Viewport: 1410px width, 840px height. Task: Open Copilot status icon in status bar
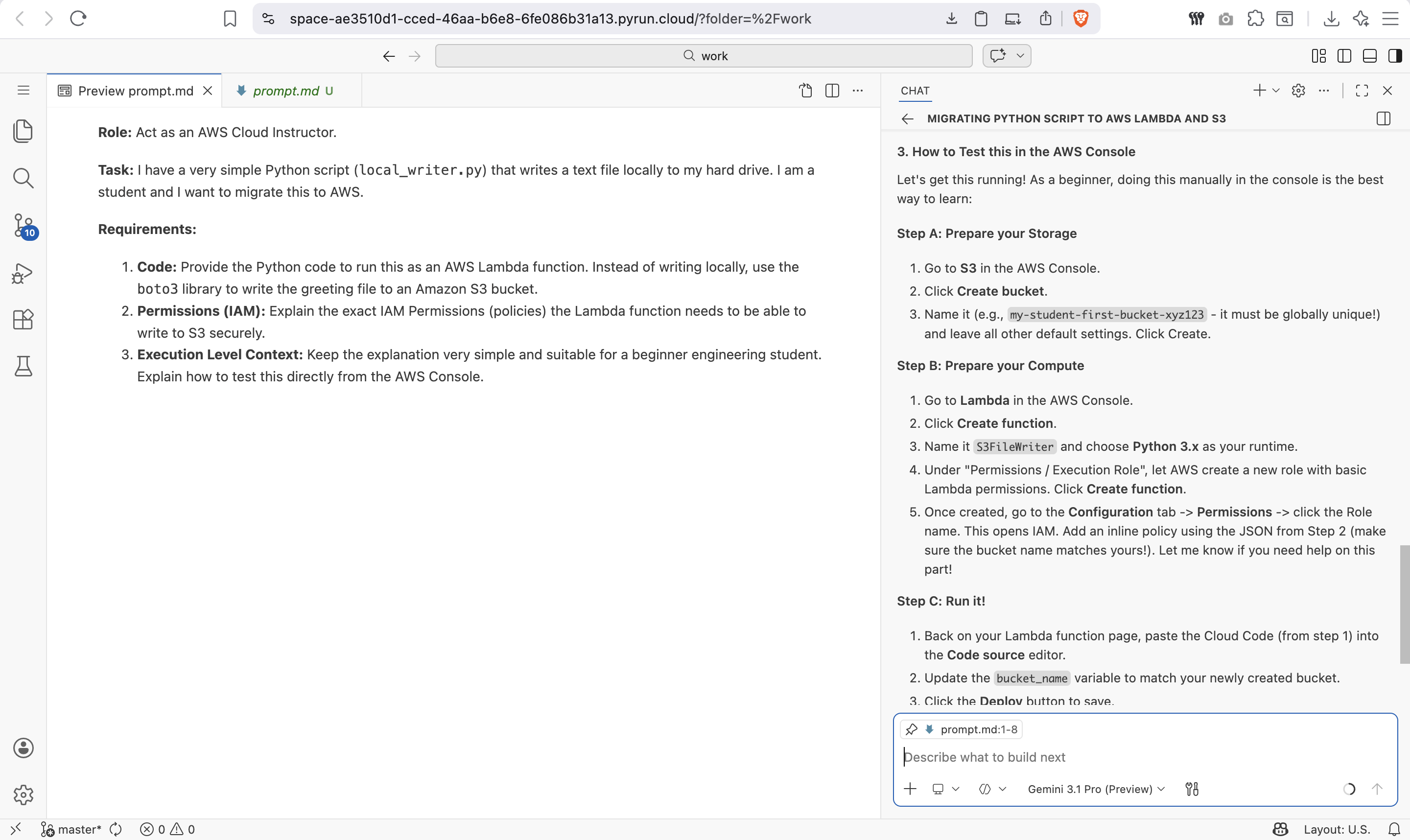(x=1280, y=829)
